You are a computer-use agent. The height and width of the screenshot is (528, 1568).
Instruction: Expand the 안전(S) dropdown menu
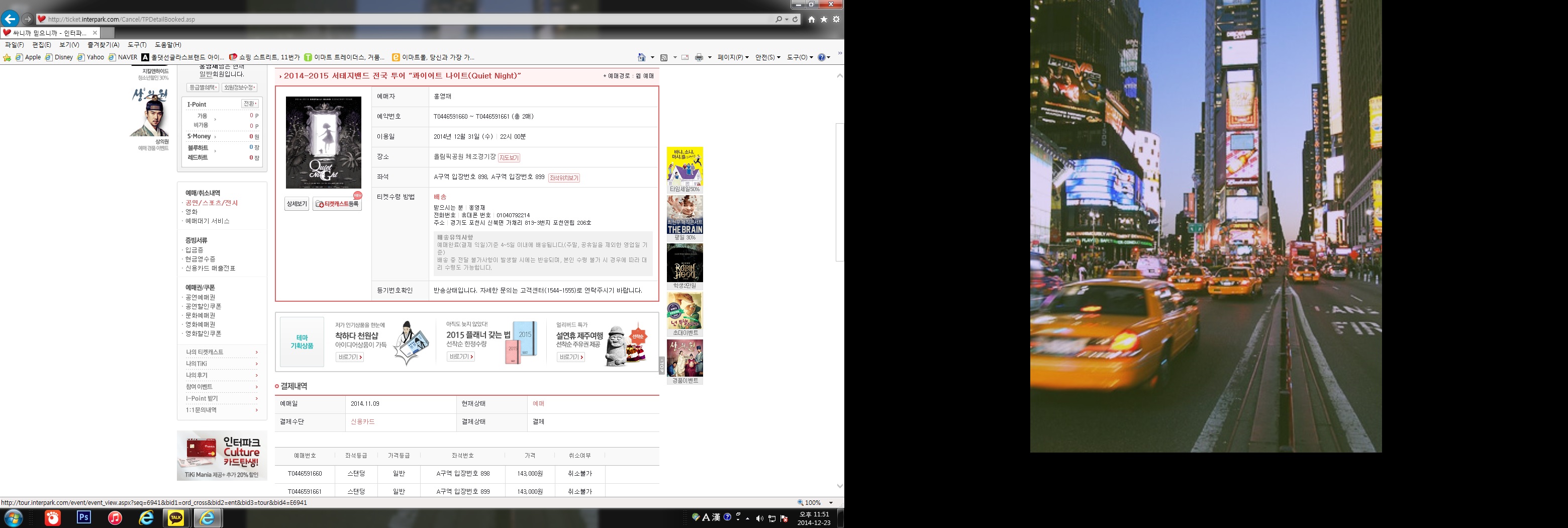tap(767, 57)
